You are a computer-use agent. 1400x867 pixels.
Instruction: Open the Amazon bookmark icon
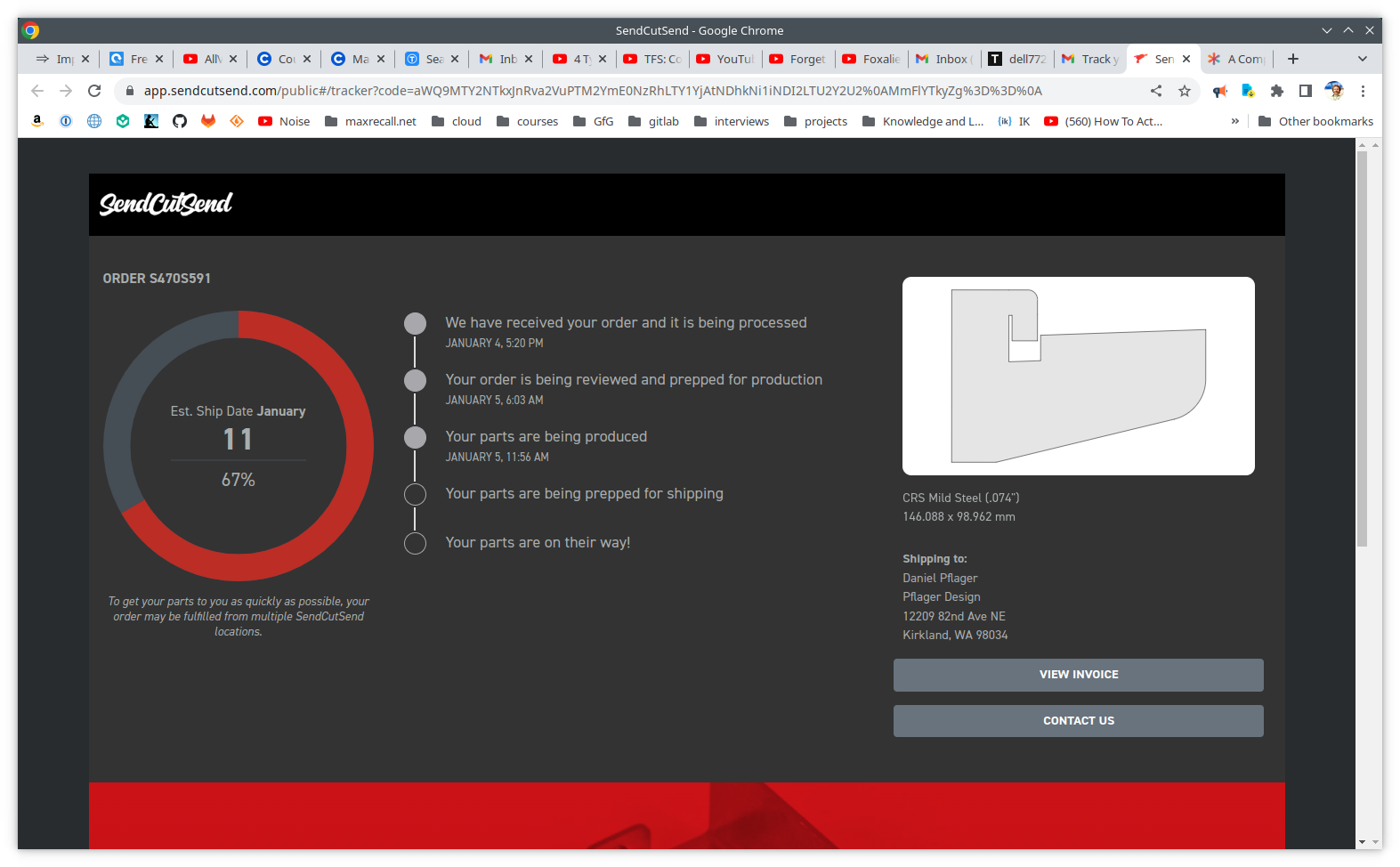(37, 121)
